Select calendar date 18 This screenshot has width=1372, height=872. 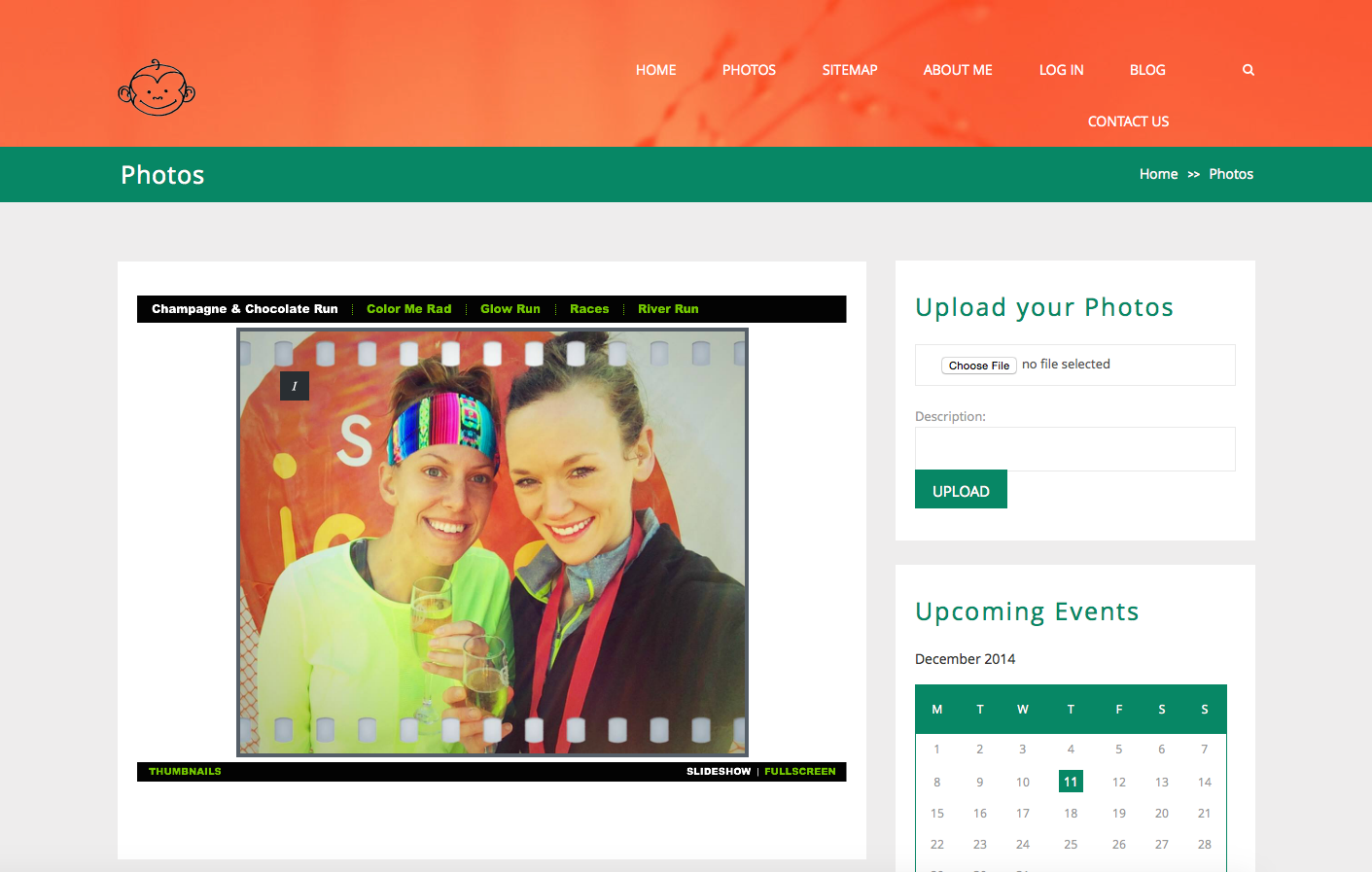[1071, 814]
